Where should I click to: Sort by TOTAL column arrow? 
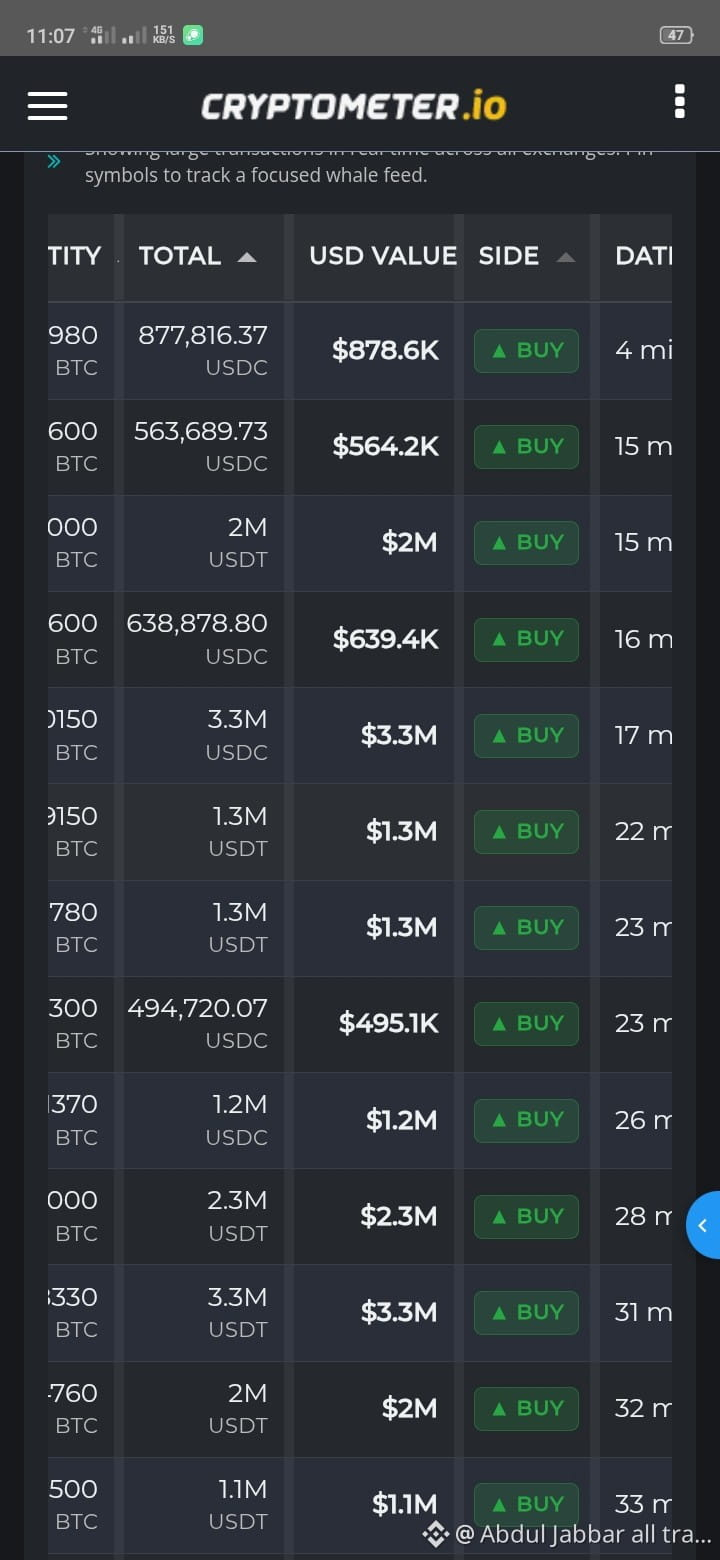[x=247, y=257]
